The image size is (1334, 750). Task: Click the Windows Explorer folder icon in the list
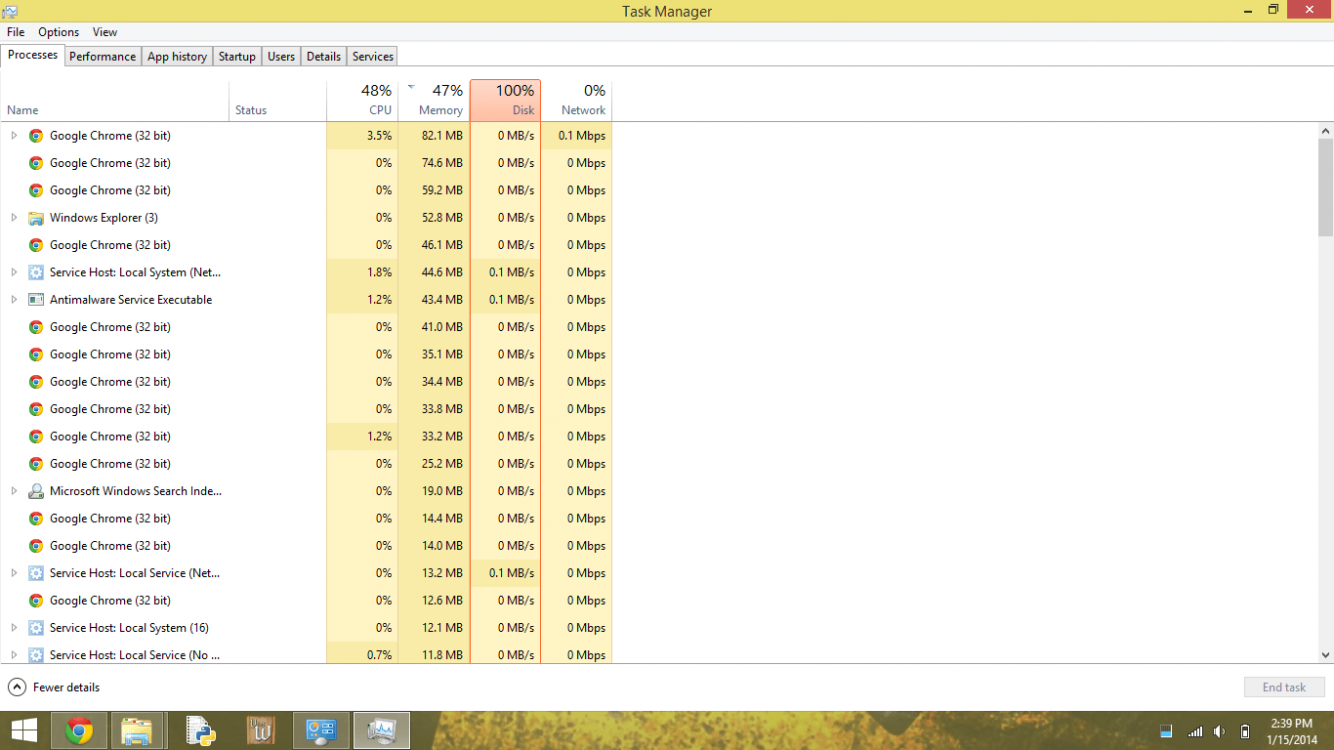36,218
